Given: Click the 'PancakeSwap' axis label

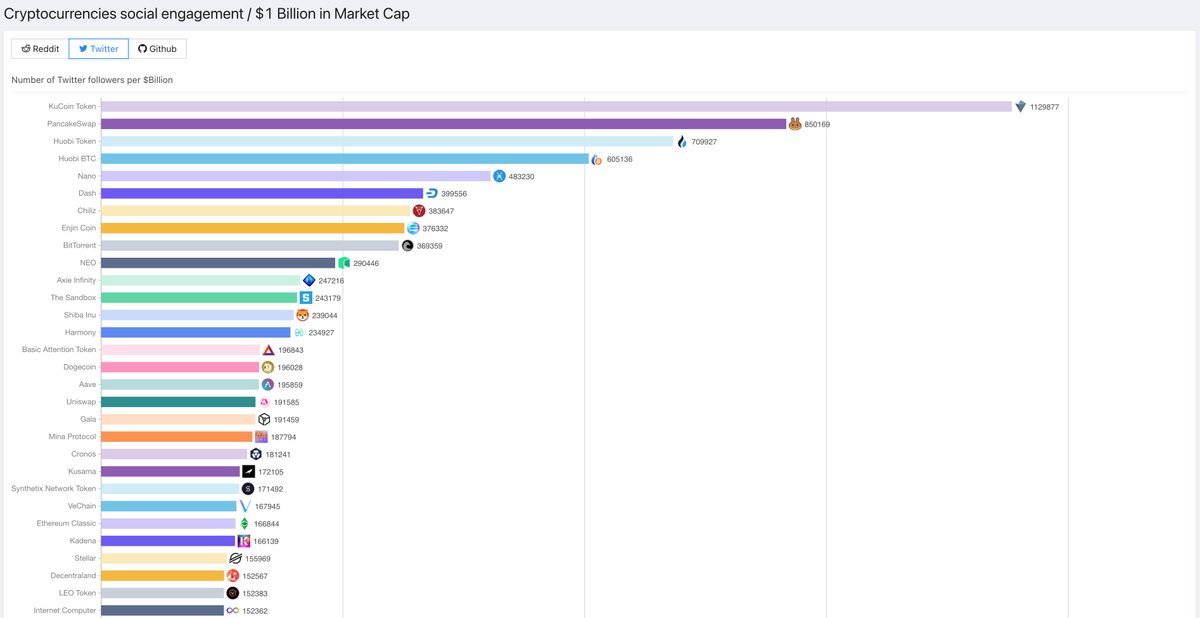Looking at the screenshot, I should click(x=72, y=124).
